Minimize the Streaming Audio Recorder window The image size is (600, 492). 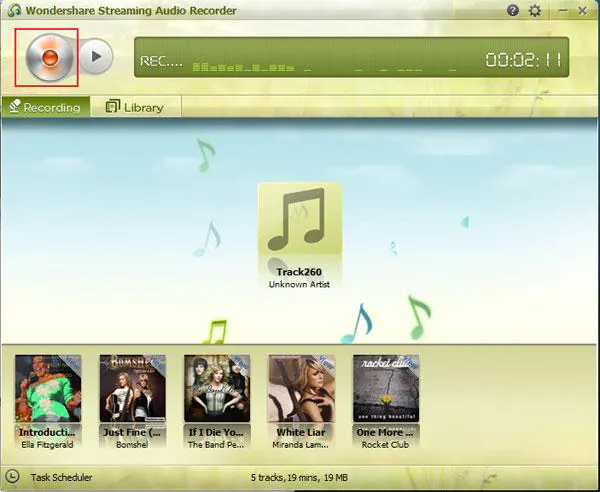point(562,10)
